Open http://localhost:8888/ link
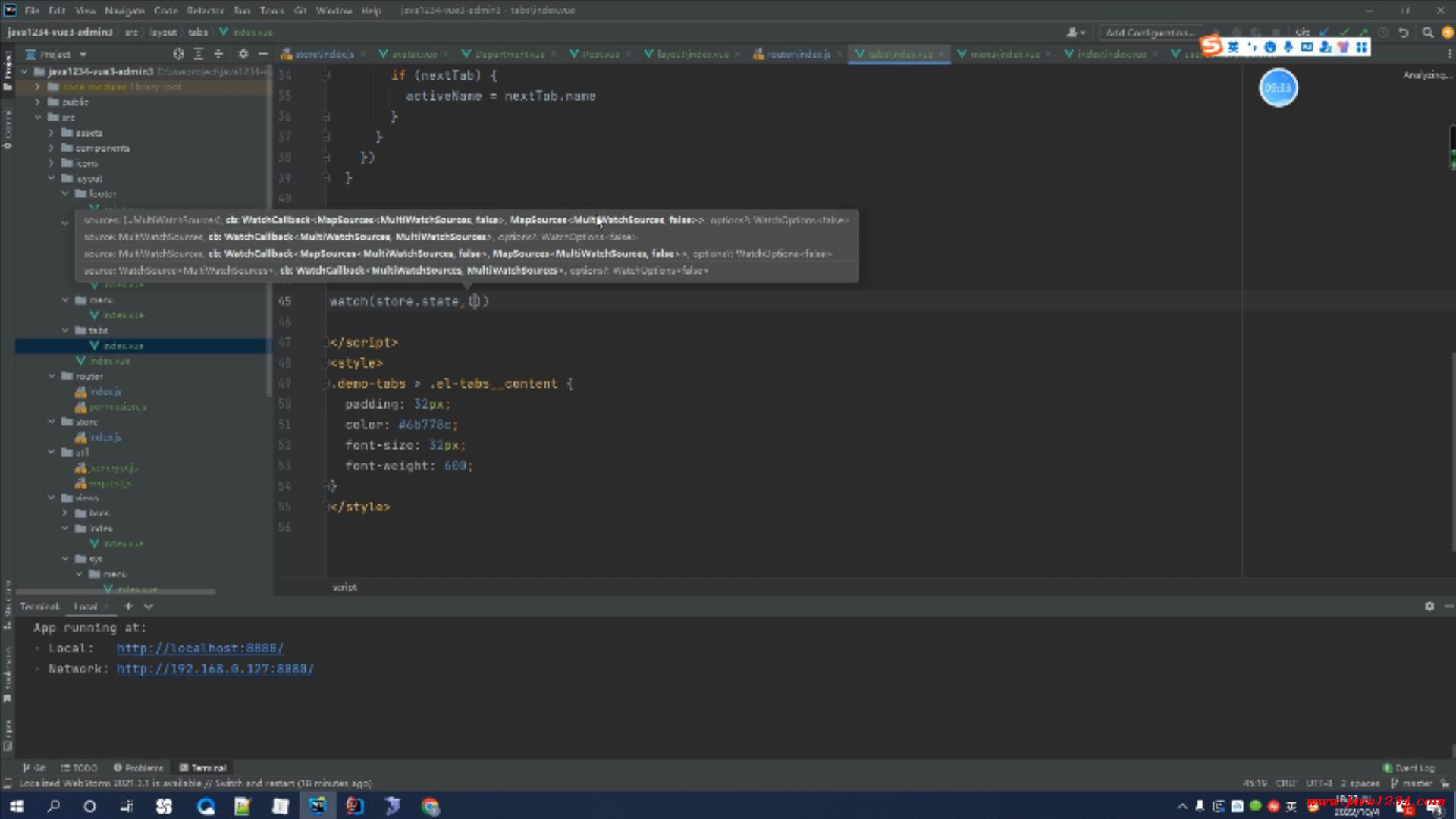Viewport: 1456px width, 819px height. point(200,648)
